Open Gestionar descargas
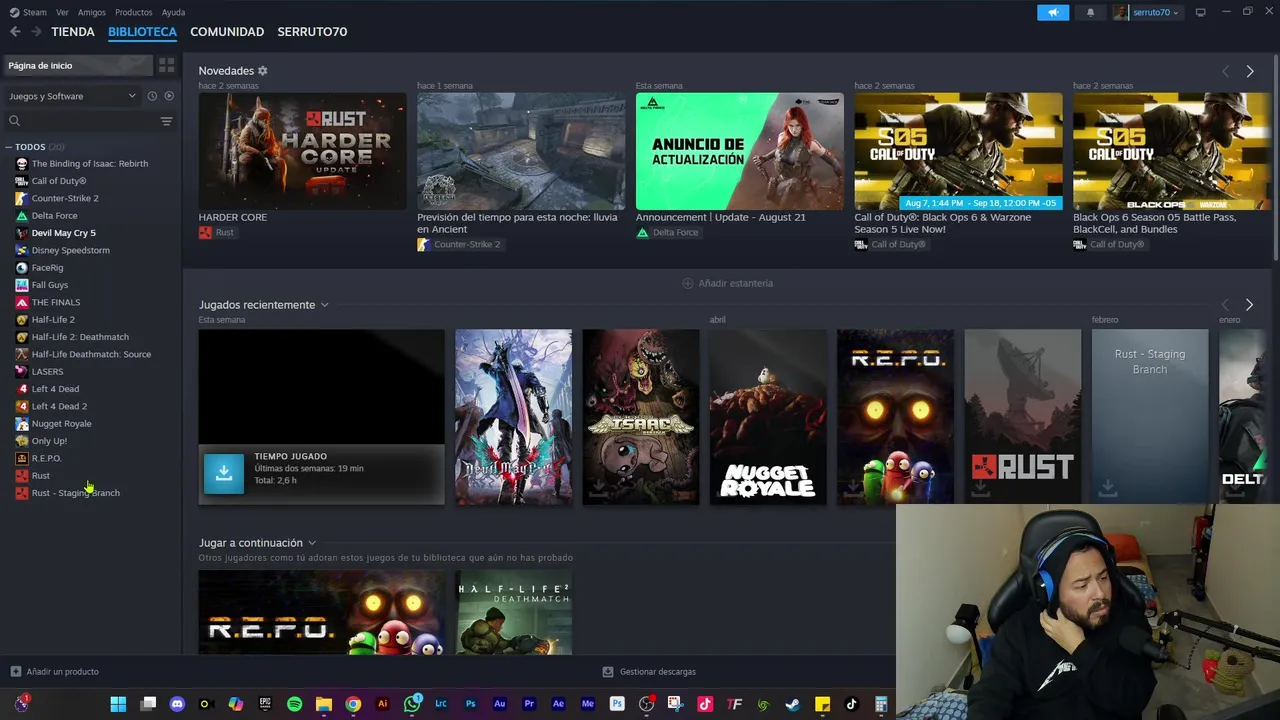Screen dimensions: 1280x720 649,672
